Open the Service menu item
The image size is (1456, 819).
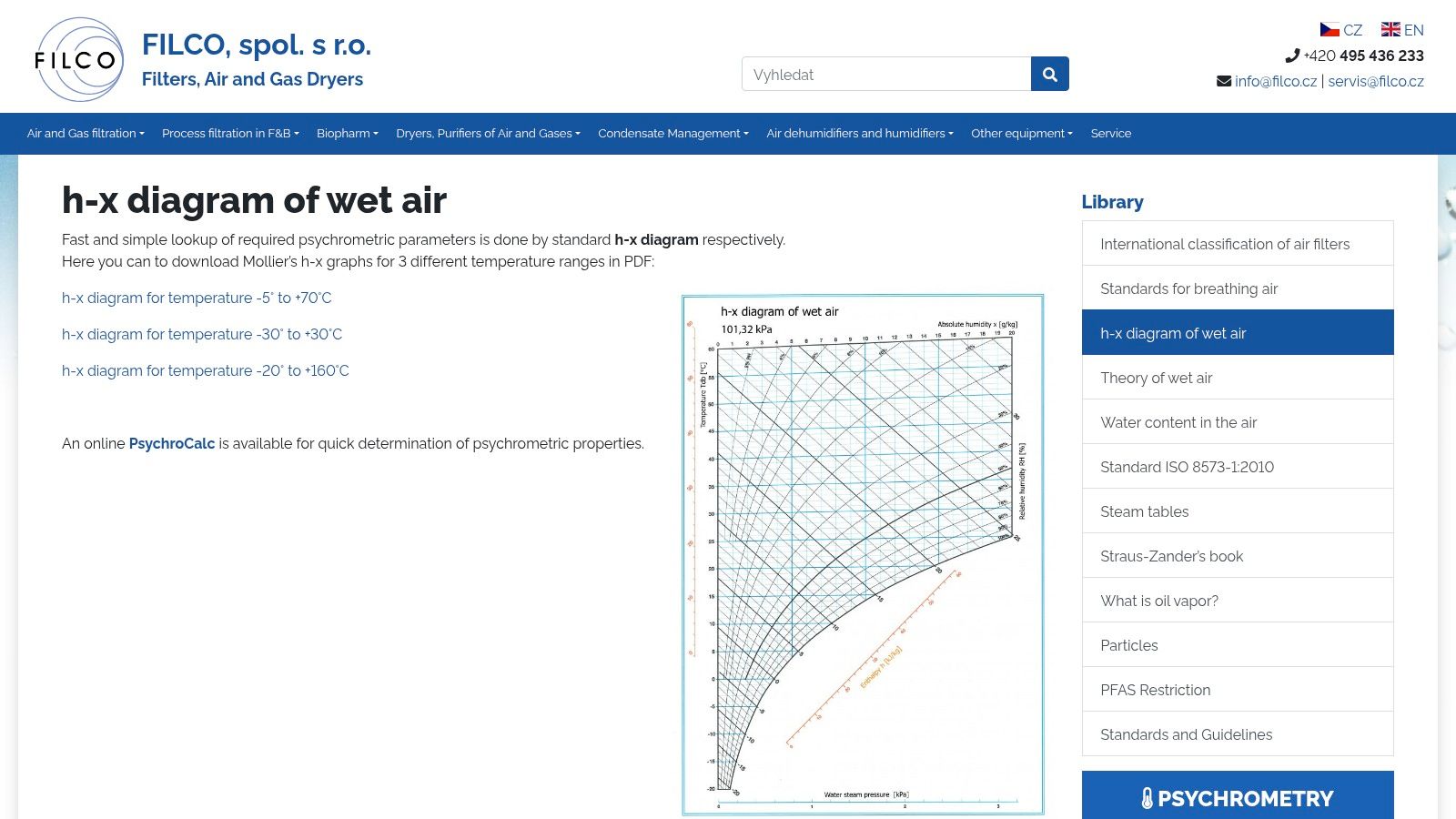point(1111,133)
